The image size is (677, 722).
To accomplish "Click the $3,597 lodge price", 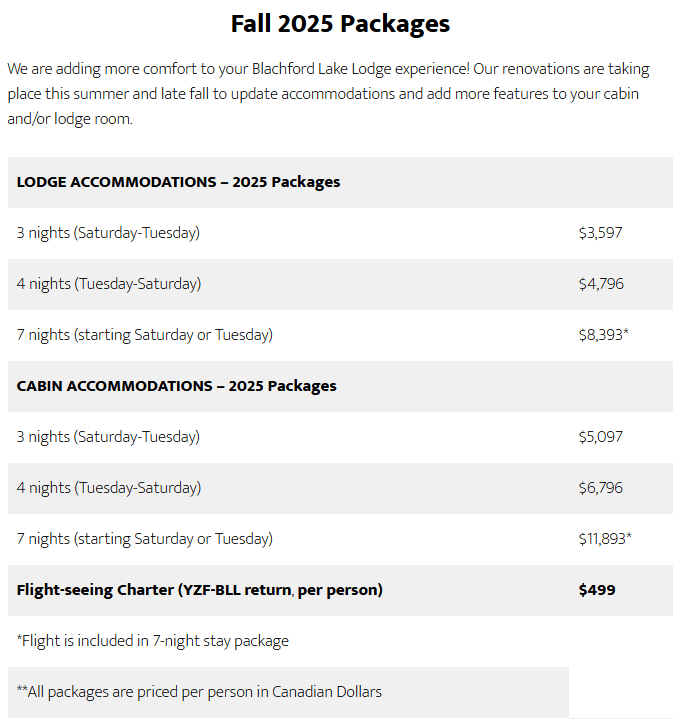I will (600, 233).
